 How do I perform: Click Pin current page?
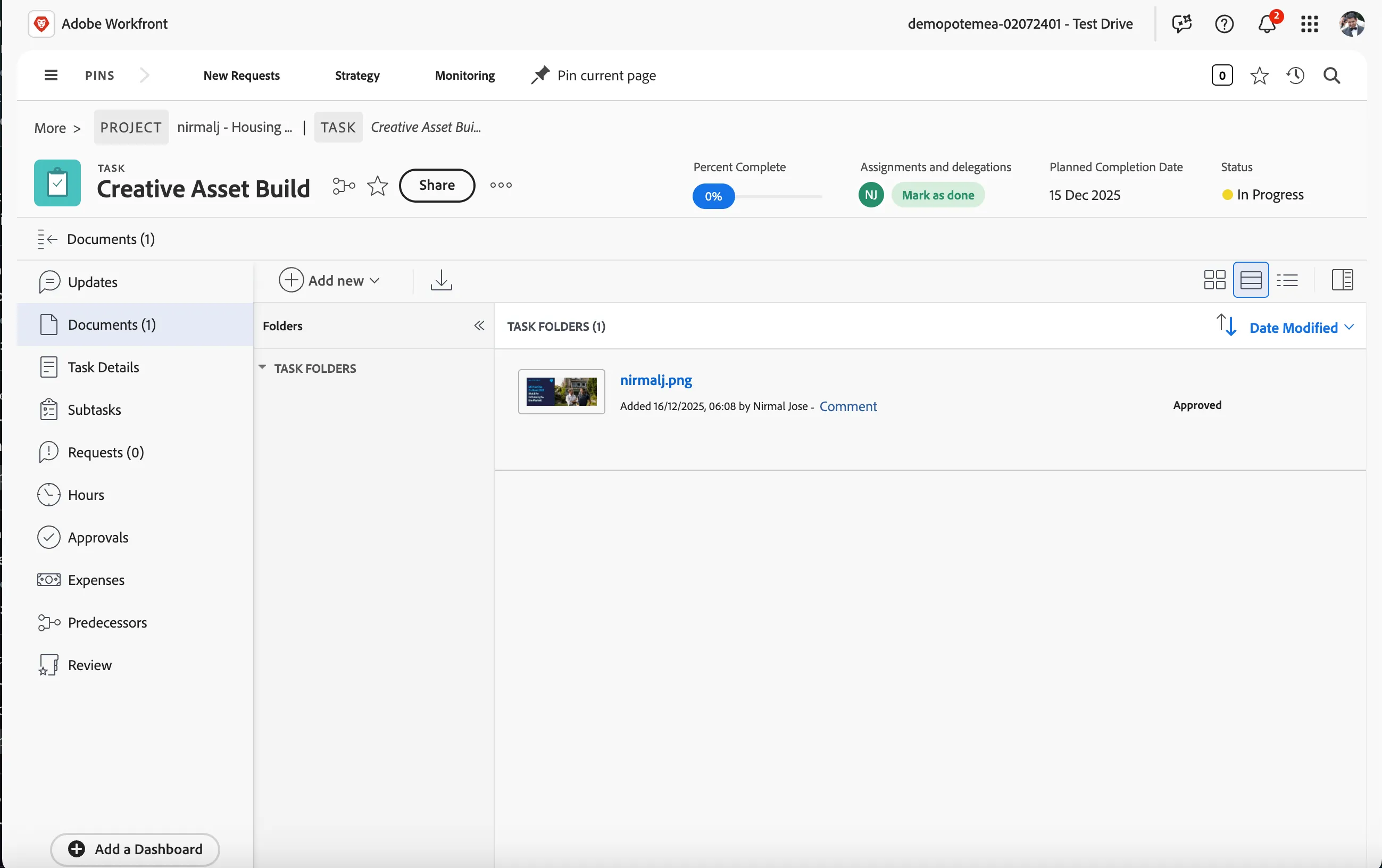click(x=594, y=76)
